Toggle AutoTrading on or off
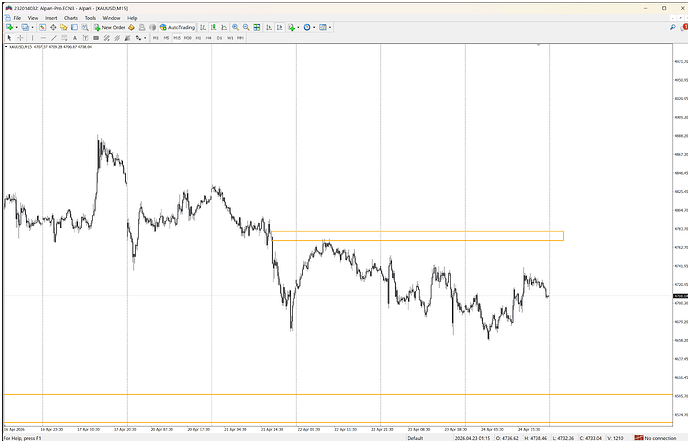Viewport: 690px width, 443px height. pyautogui.click(x=177, y=27)
